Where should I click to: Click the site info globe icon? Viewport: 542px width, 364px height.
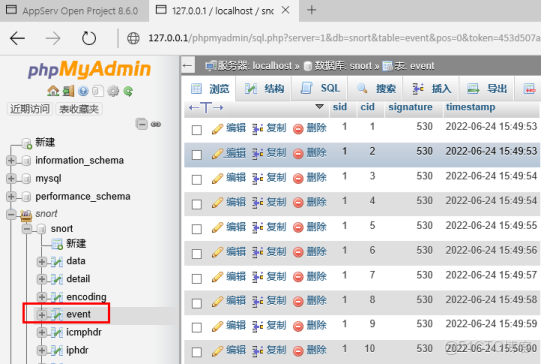pos(133,38)
